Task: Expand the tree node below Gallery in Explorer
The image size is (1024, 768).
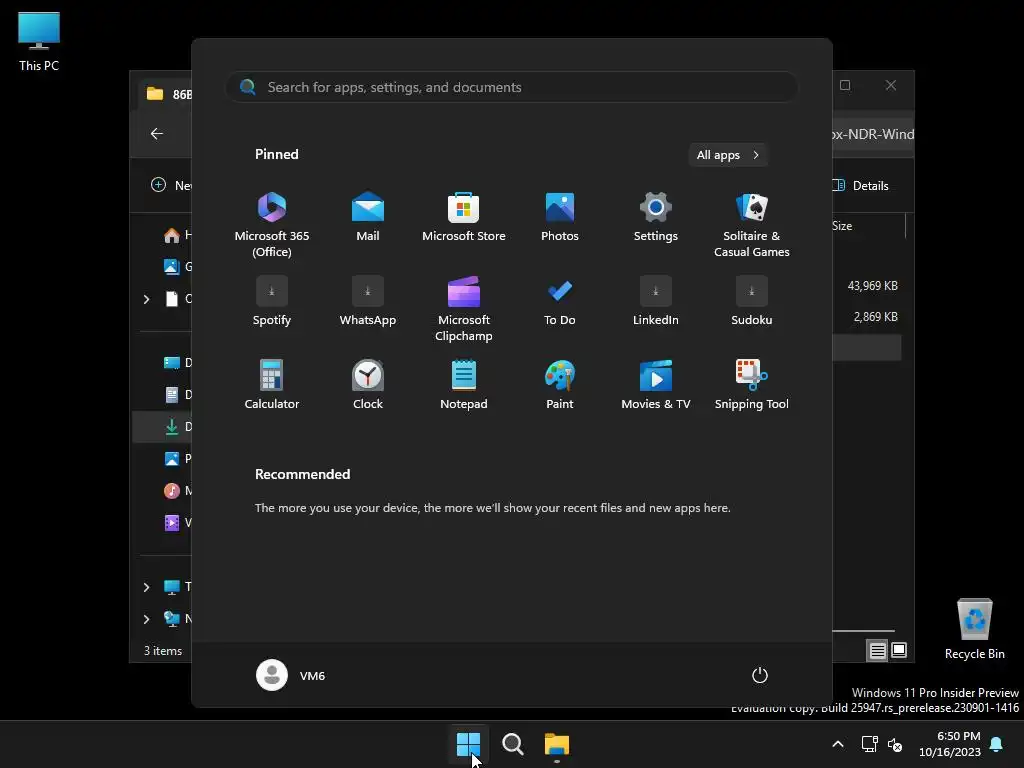Action: tap(146, 299)
